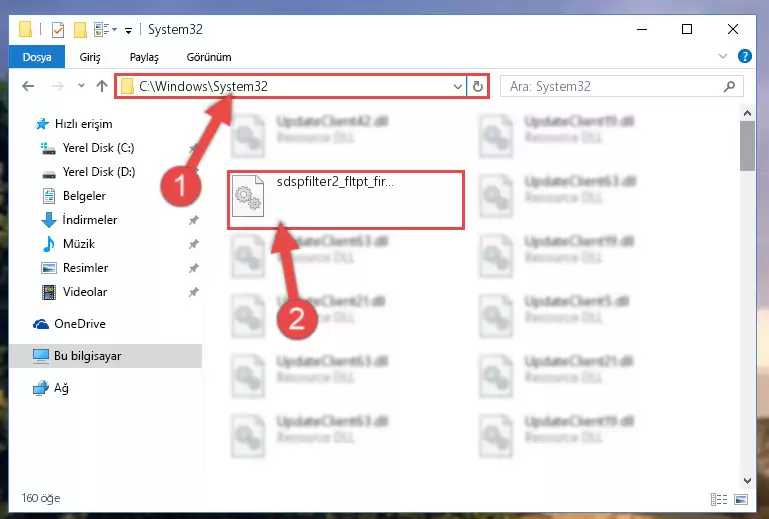Open Videolar folder in sidebar

84,292
